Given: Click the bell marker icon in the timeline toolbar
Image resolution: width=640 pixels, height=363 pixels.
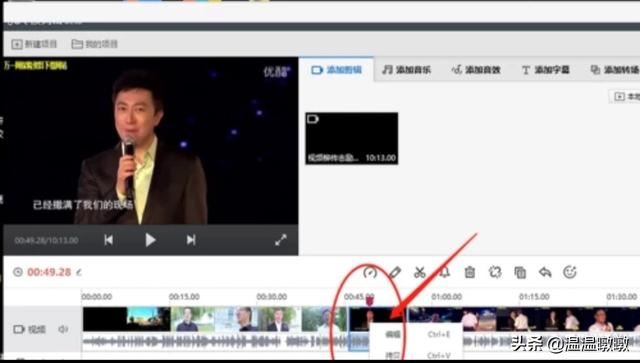Looking at the screenshot, I should (x=444, y=272).
